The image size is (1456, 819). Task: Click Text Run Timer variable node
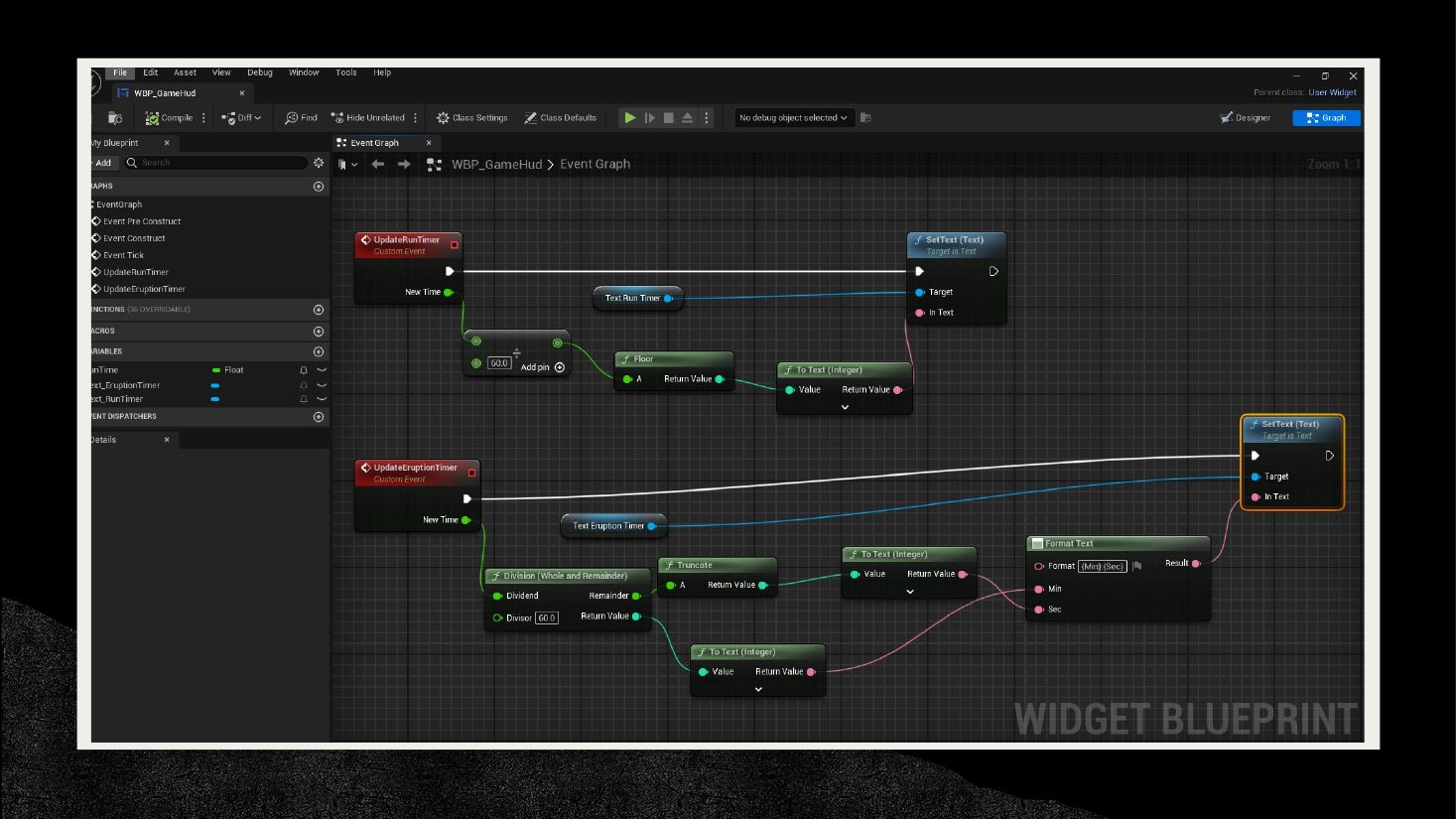pyautogui.click(x=638, y=298)
